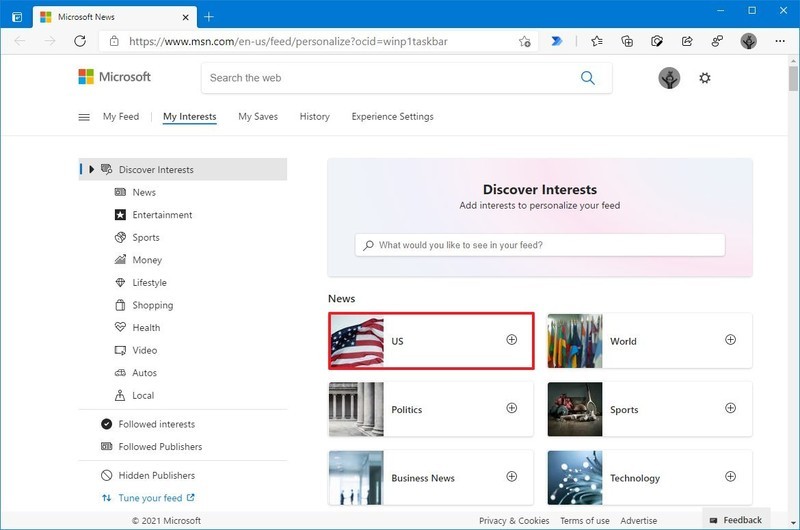Select Autos category
The width and height of the screenshot is (800, 530).
pos(136,373)
